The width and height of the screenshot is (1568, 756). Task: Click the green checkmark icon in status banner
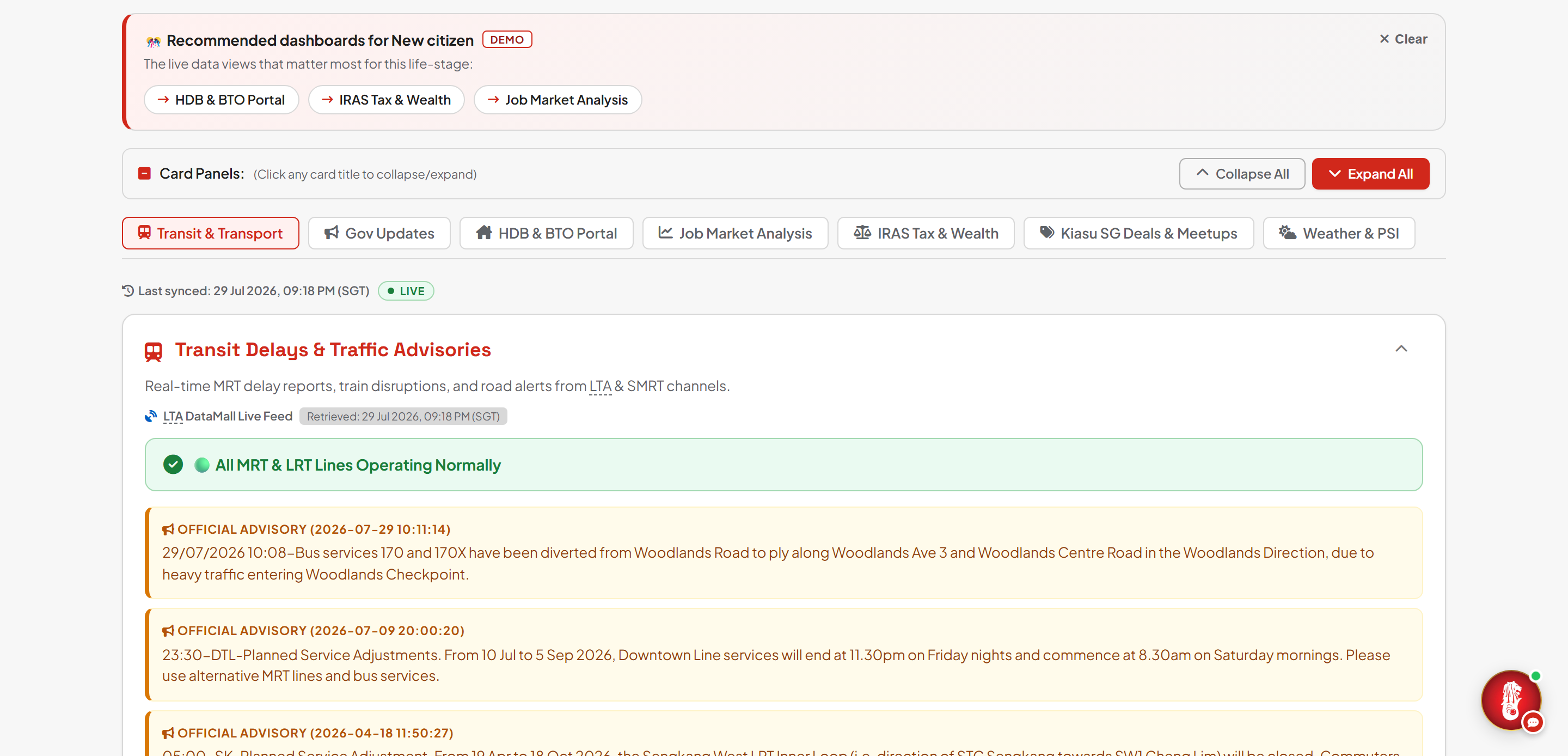coord(173,464)
